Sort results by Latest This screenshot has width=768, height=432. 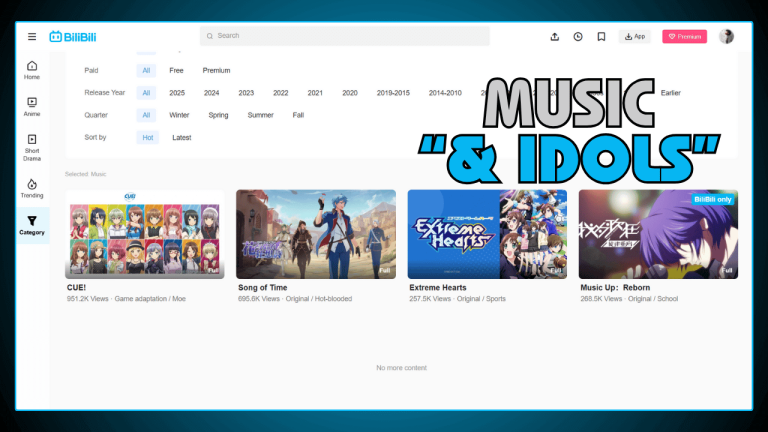click(181, 137)
